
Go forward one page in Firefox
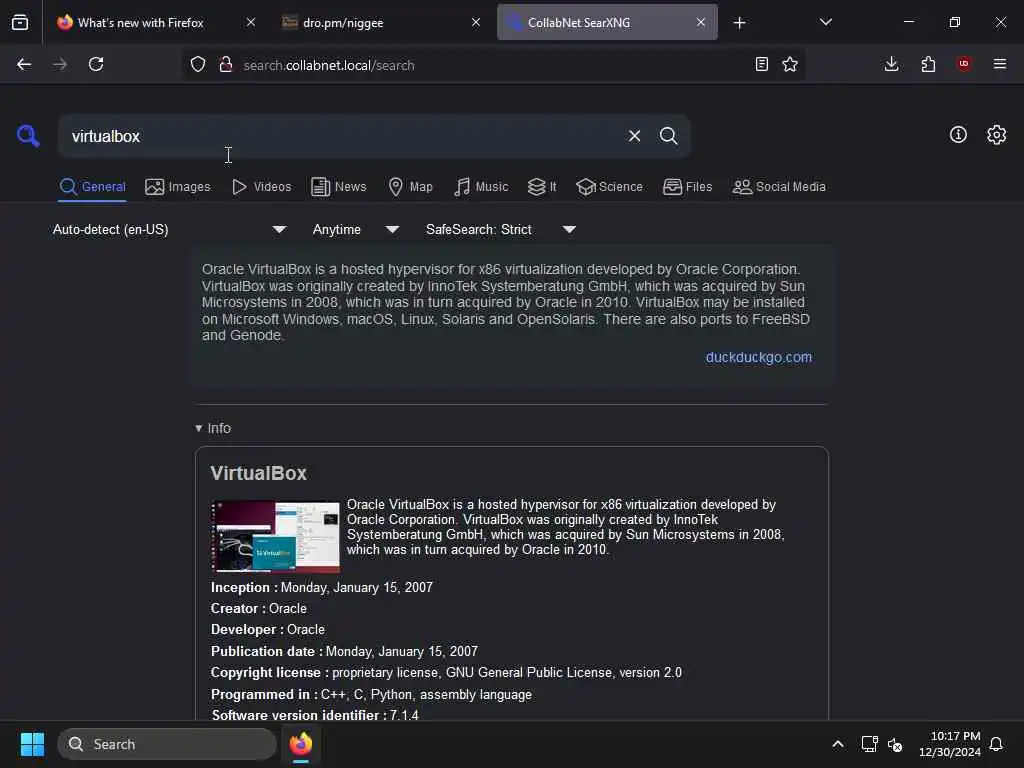point(60,64)
